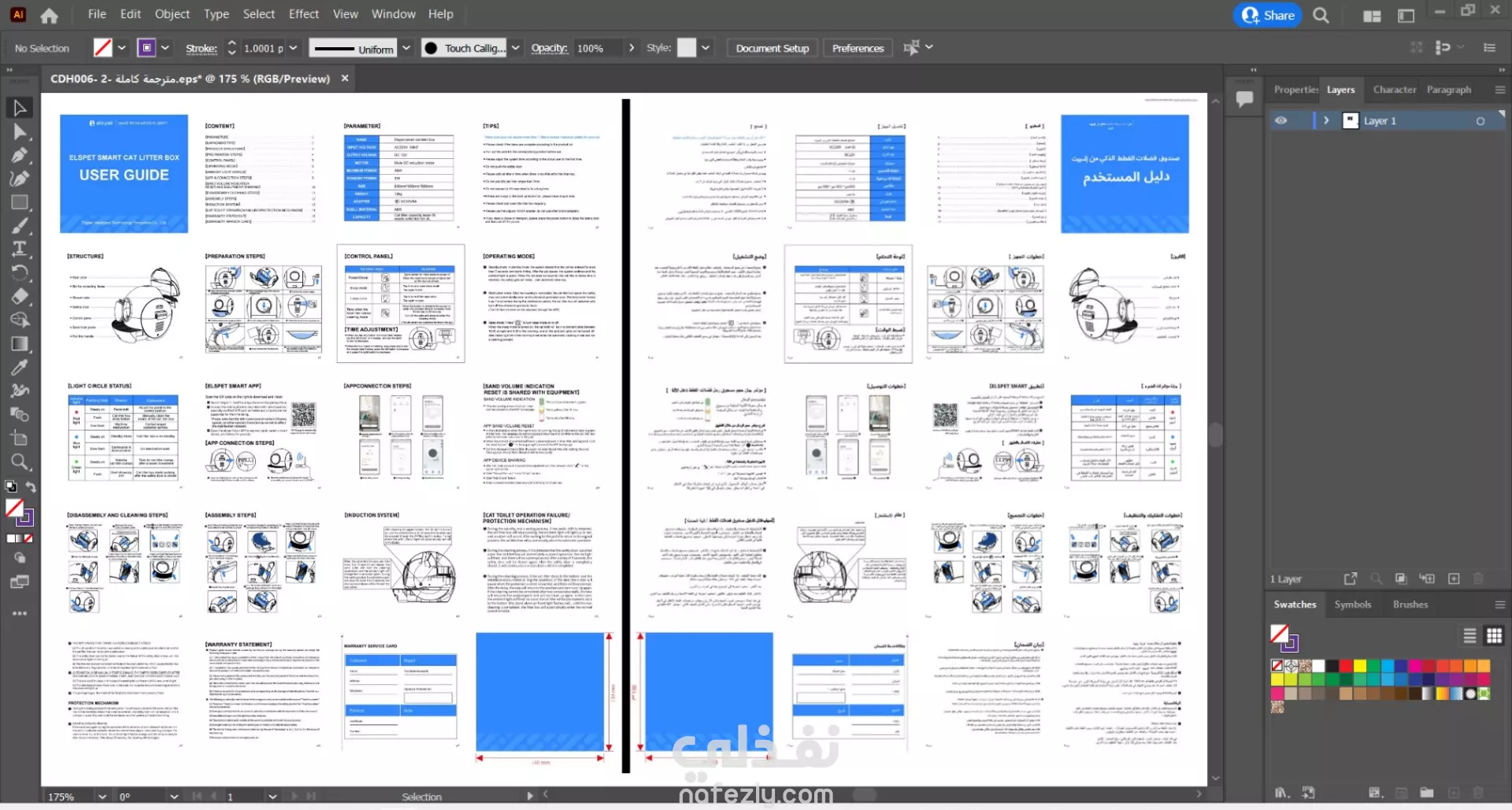Image resolution: width=1512 pixels, height=810 pixels.
Task: Switch swatches to thumbnail grid view
Action: tap(1494, 636)
